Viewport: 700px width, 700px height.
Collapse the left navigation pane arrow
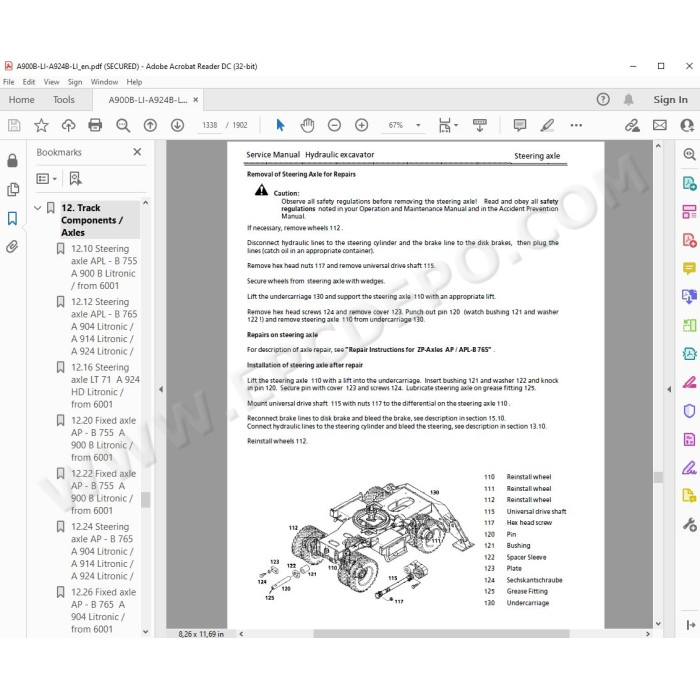click(x=161, y=389)
